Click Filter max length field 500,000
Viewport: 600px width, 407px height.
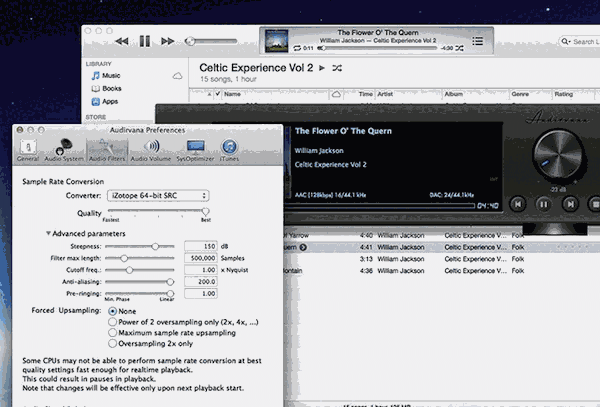pyautogui.click(x=201, y=258)
